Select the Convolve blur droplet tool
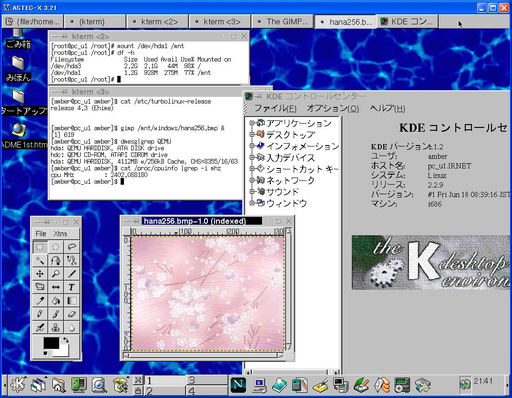This screenshot has height=398, width=512. coord(71,327)
